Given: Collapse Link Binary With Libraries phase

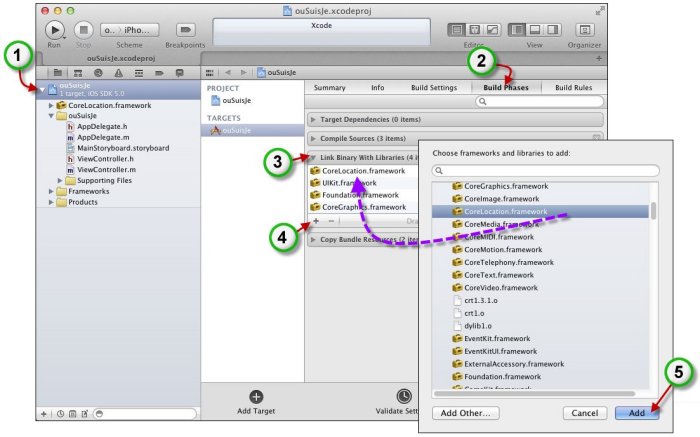Looking at the screenshot, I should pyautogui.click(x=313, y=158).
